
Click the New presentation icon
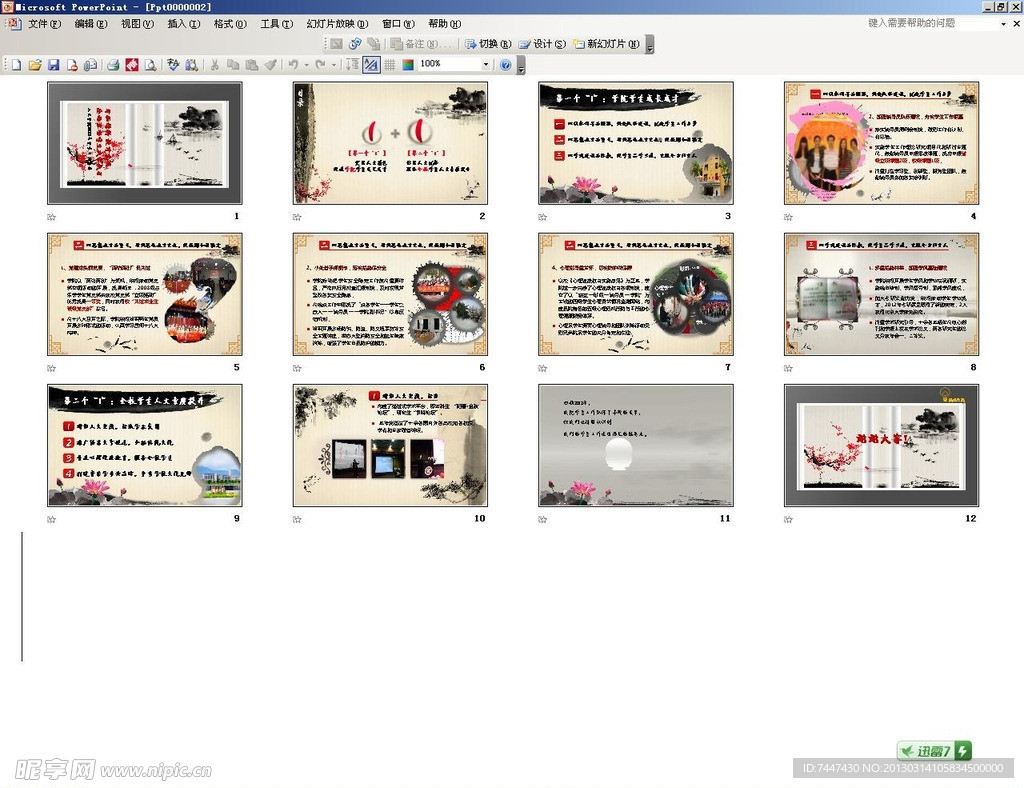click(x=16, y=65)
